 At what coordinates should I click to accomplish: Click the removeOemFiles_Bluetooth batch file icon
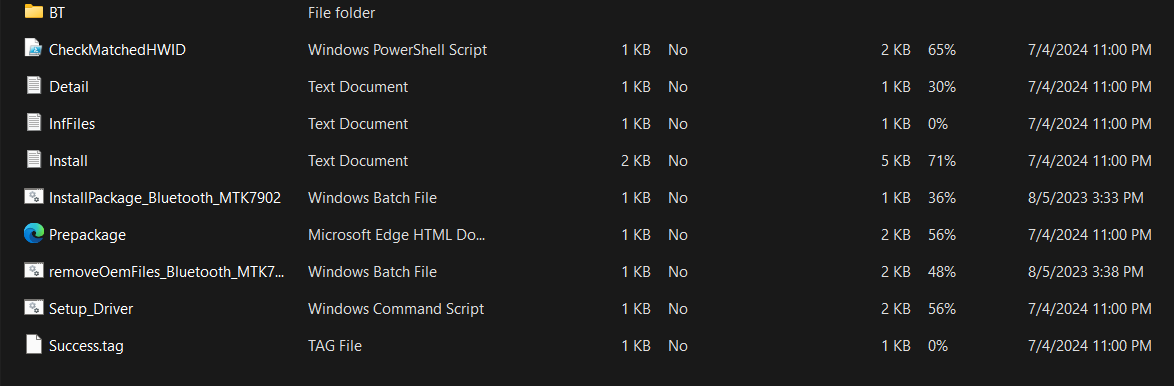(x=34, y=271)
